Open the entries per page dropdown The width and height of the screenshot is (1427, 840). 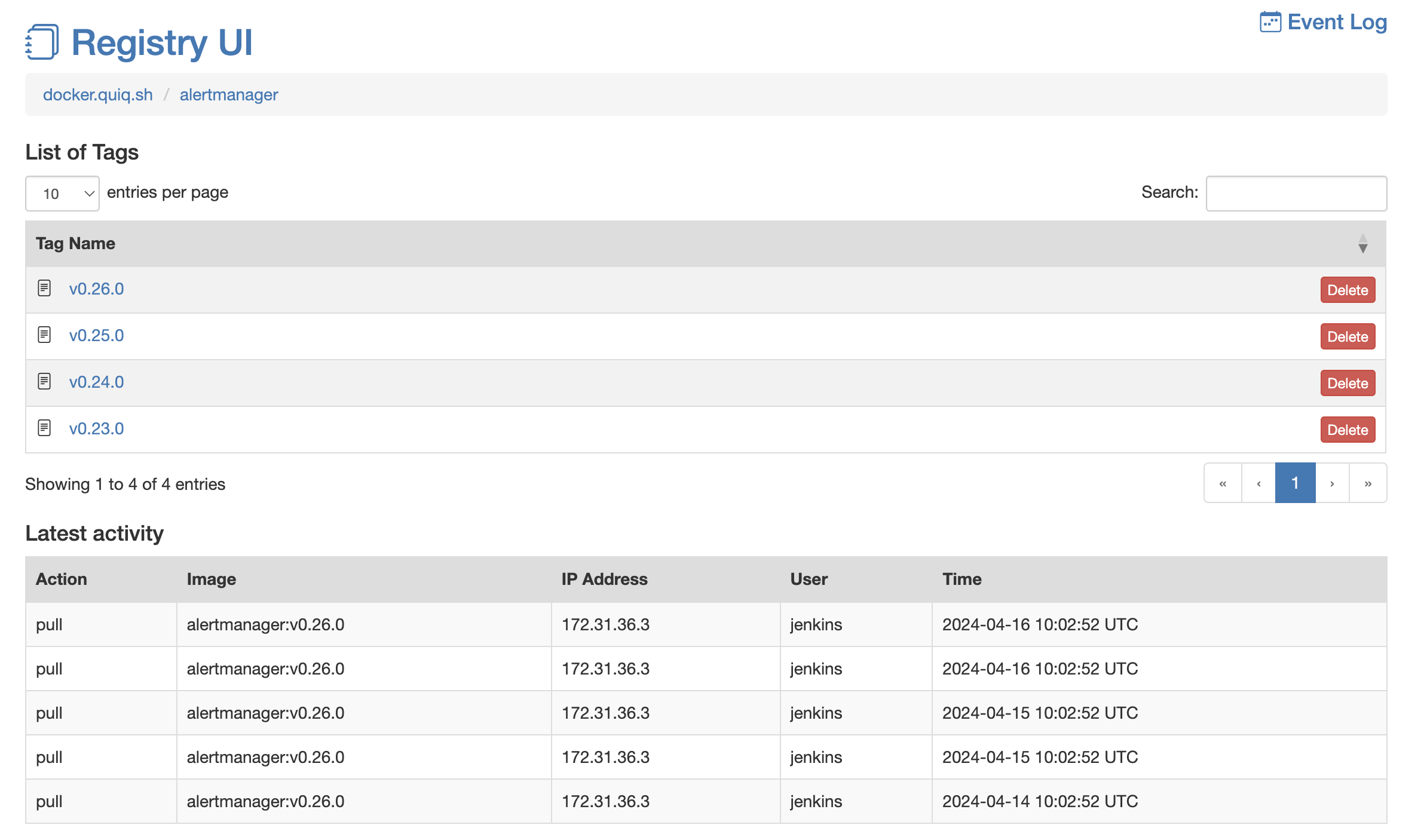[62, 194]
